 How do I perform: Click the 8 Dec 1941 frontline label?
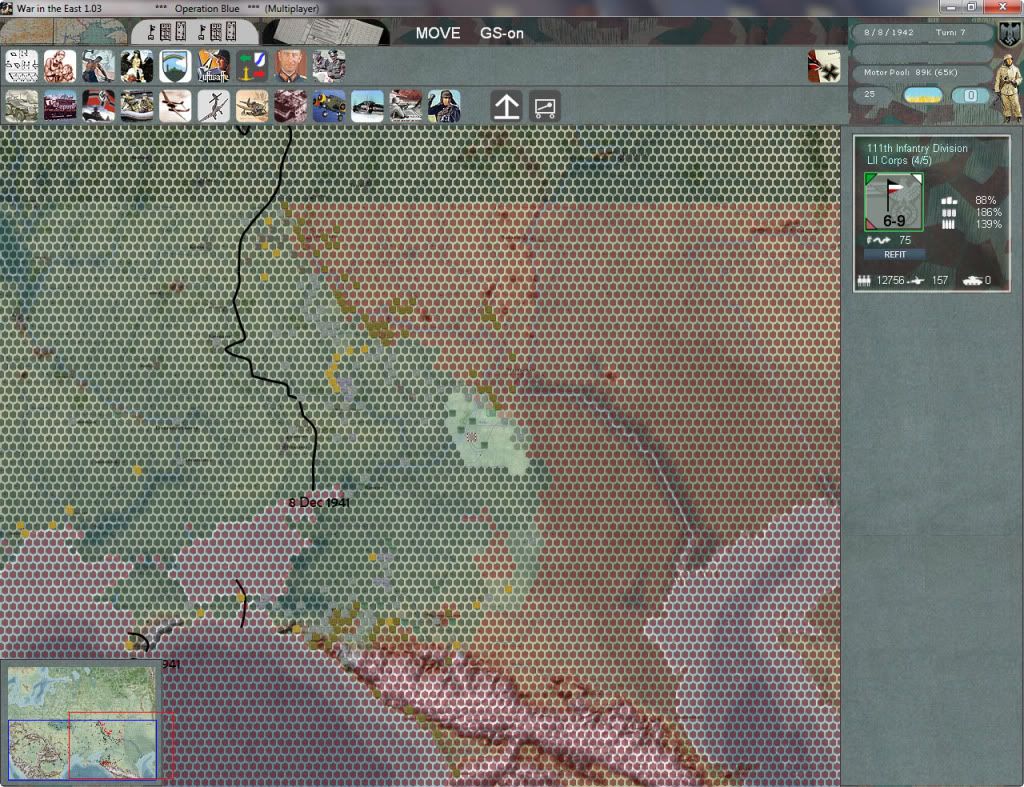coord(319,502)
